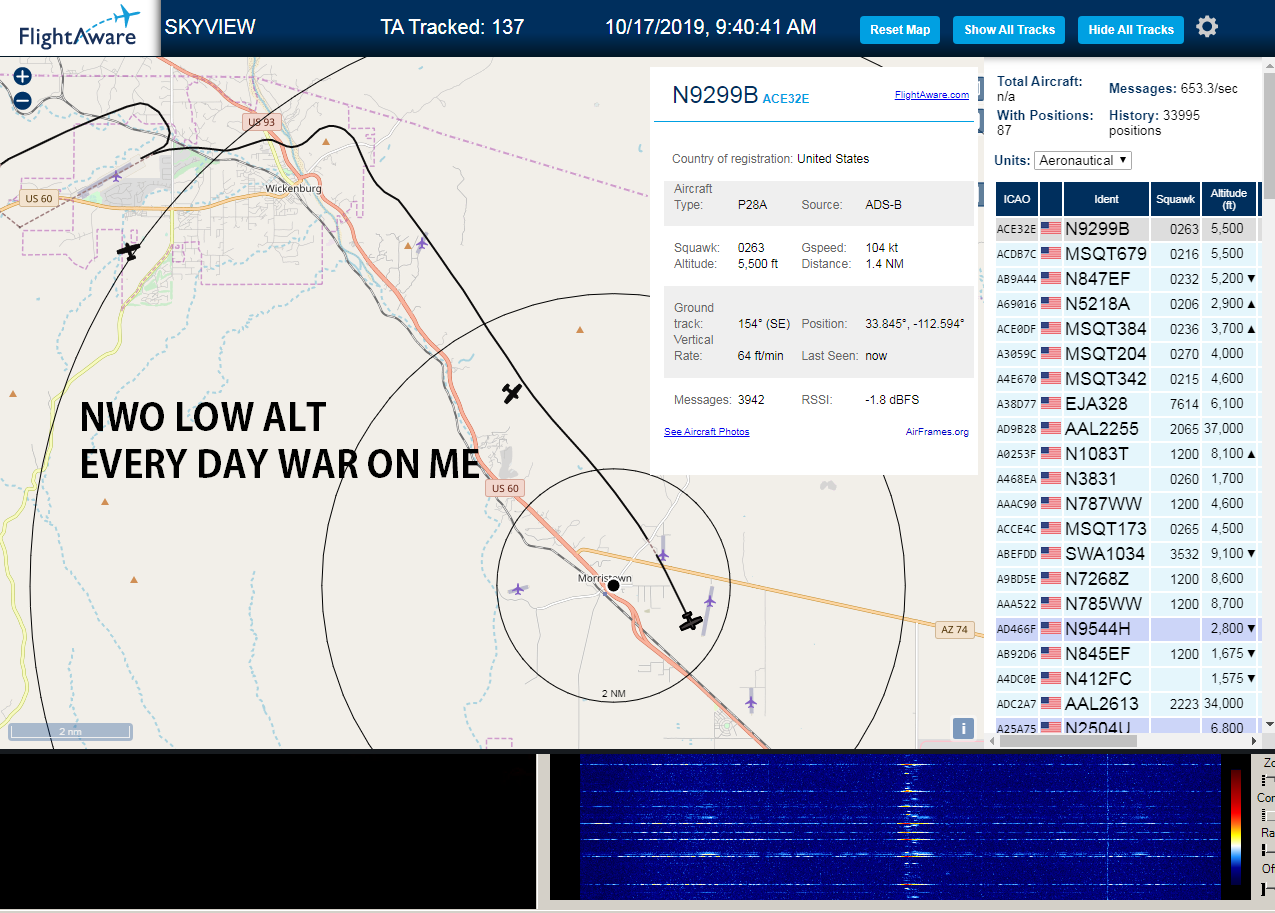Click US flag icon in AAL2255 row

pos(1051,428)
